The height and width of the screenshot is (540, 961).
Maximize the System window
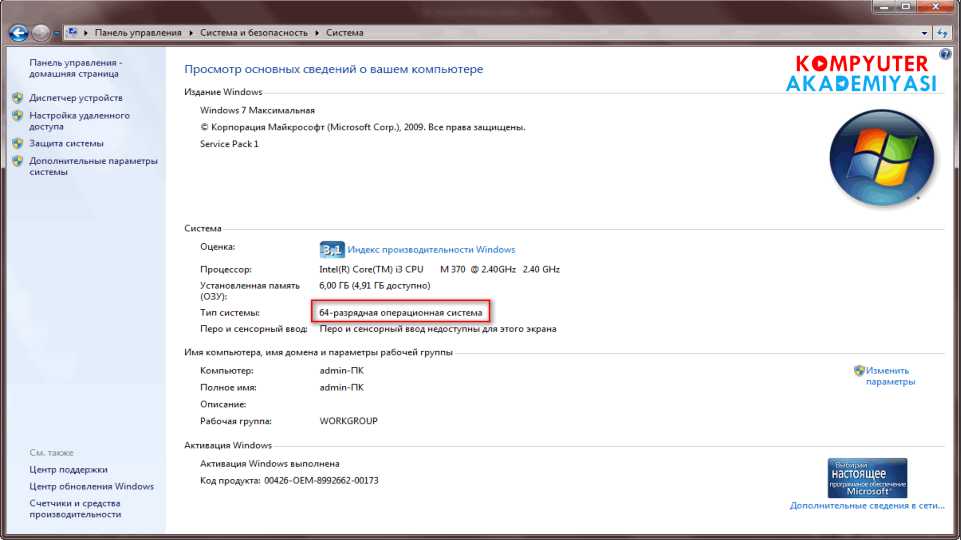pos(906,7)
